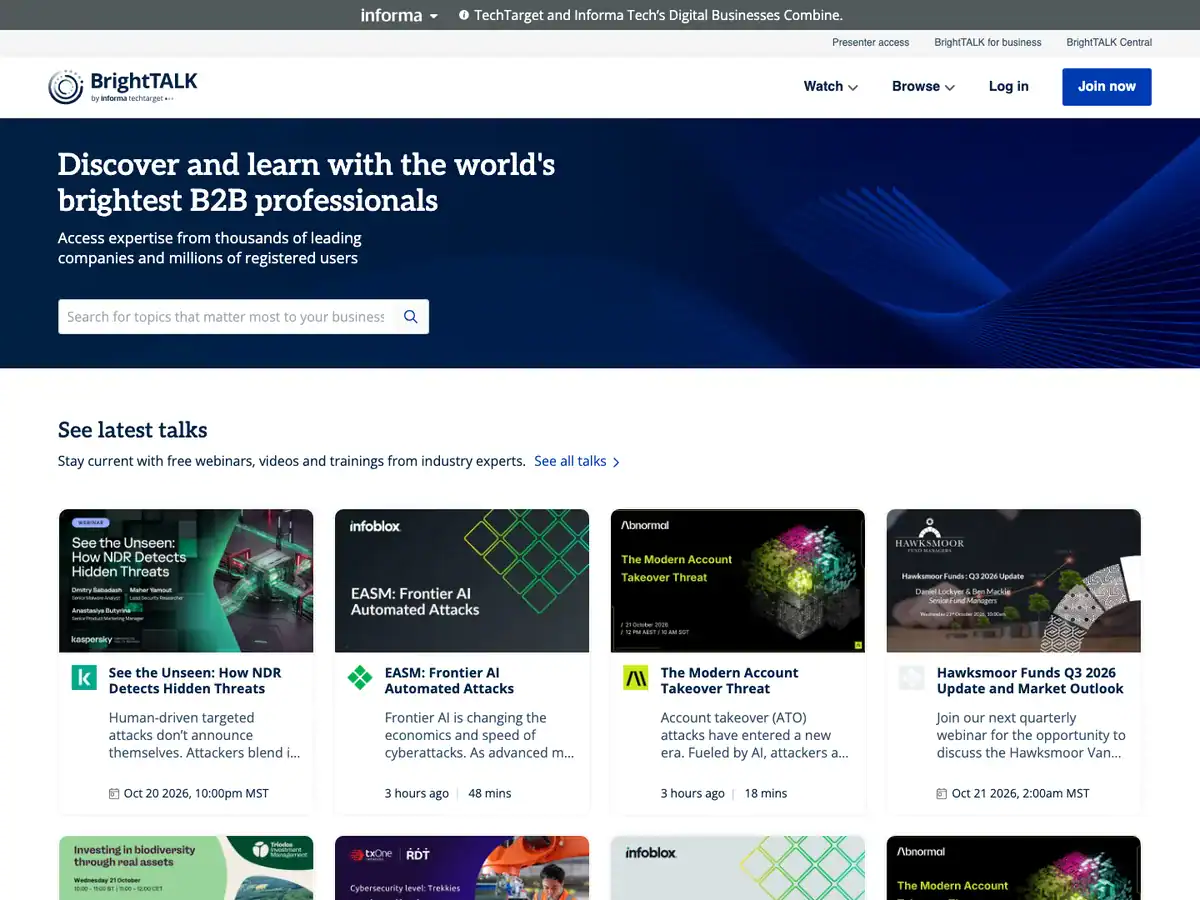1200x900 pixels.
Task: Click 18 mins duration text
Action: [x=766, y=793]
